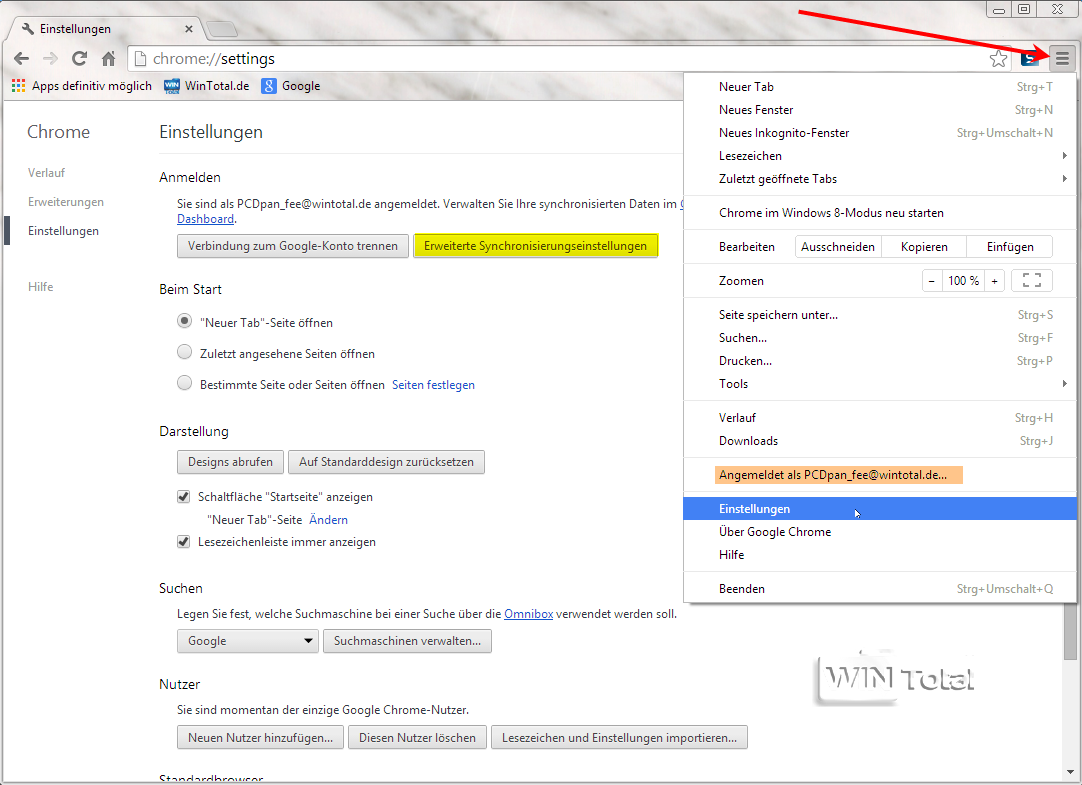
Task: Click the Ausschneiden button
Action: tap(838, 246)
